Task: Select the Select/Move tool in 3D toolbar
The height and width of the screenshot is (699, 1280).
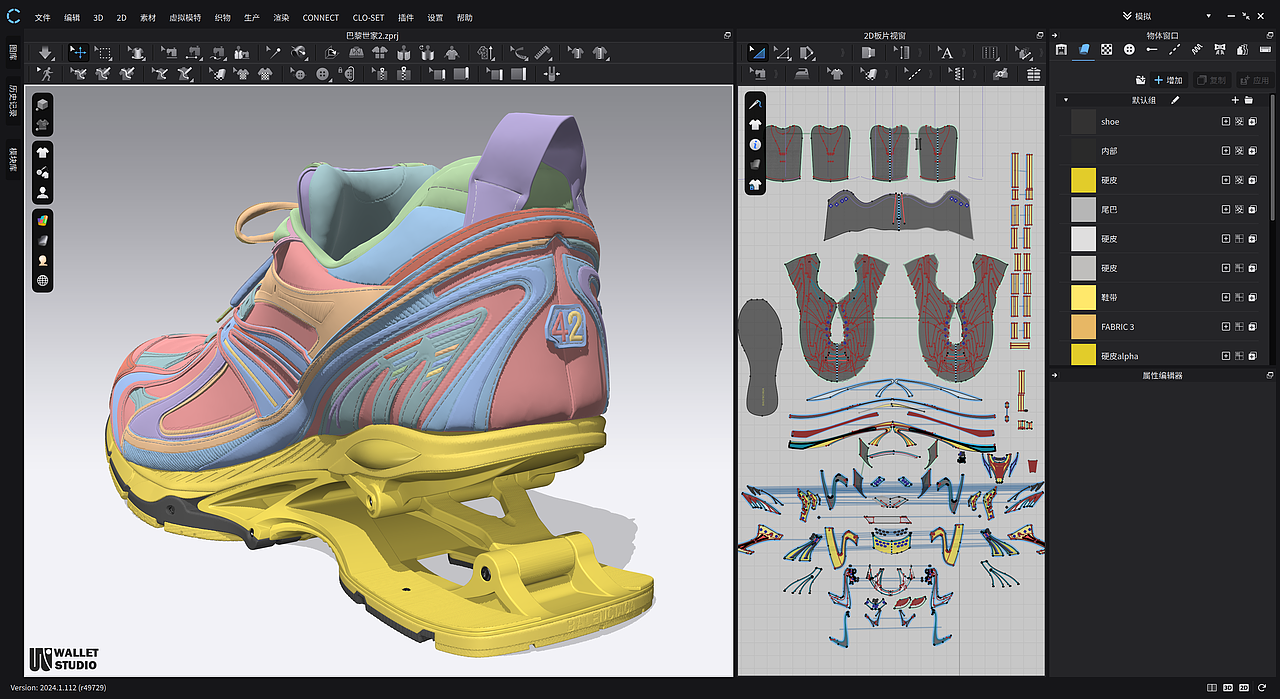Action: coord(78,53)
